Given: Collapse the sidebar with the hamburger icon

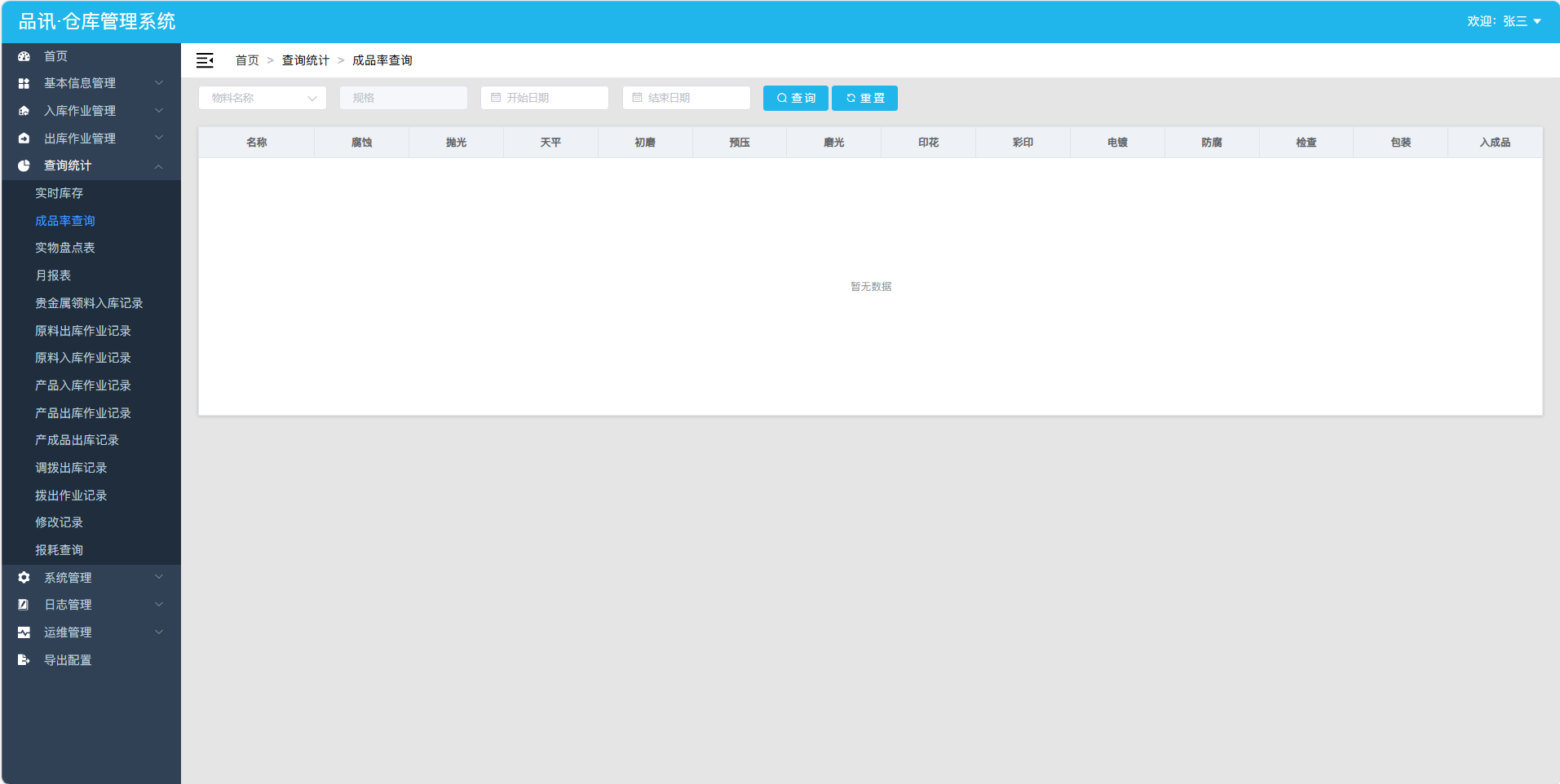Looking at the screenshot, I should coord(205,60).
